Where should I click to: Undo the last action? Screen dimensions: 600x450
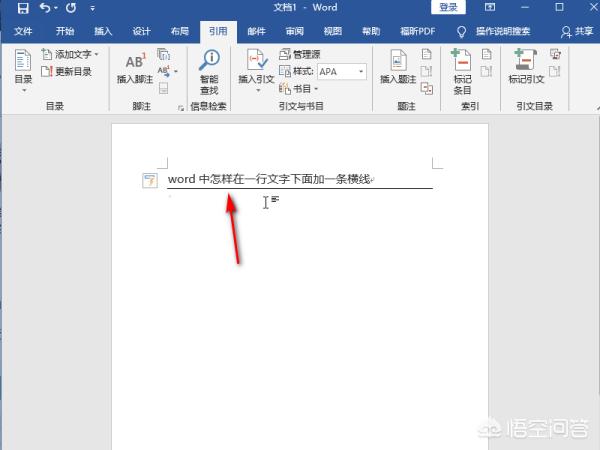point(45,8)
